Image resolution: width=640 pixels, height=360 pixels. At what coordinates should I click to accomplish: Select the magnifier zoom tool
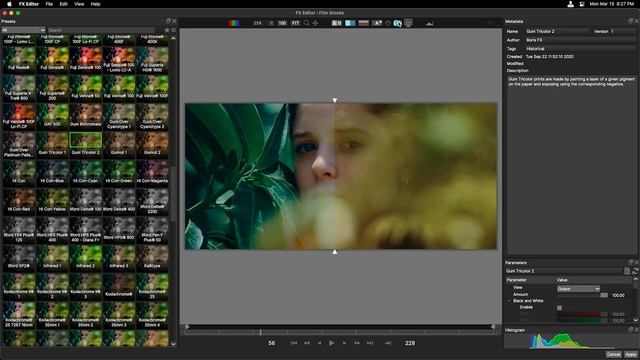point(307,23)
